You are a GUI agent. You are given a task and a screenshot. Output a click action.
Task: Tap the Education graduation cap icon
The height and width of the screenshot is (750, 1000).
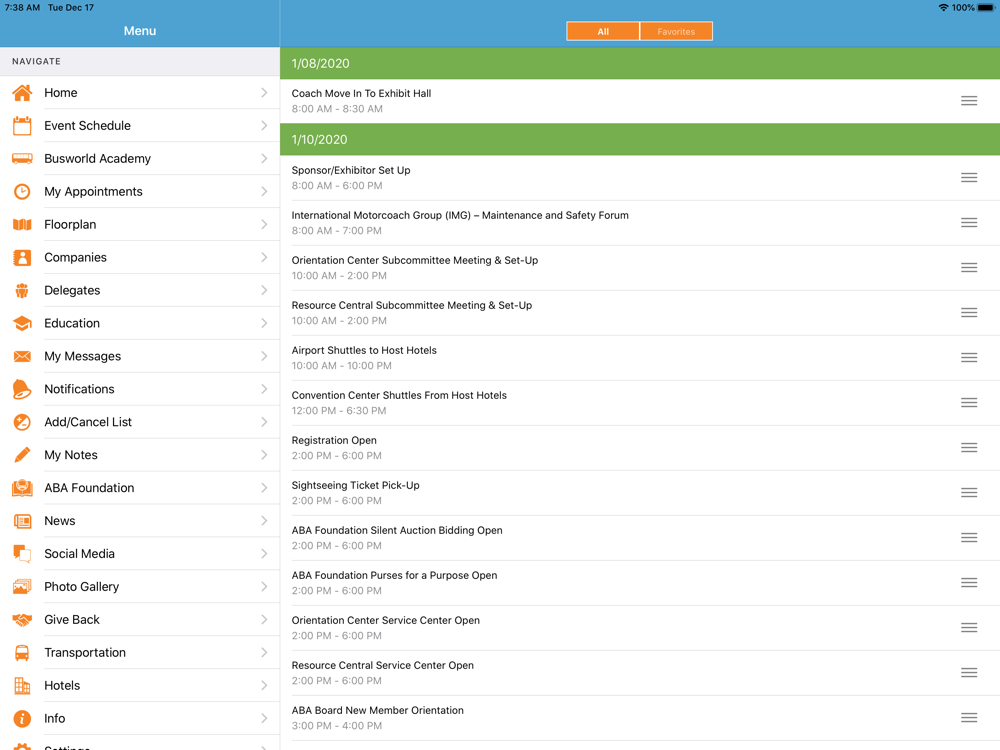22,323
